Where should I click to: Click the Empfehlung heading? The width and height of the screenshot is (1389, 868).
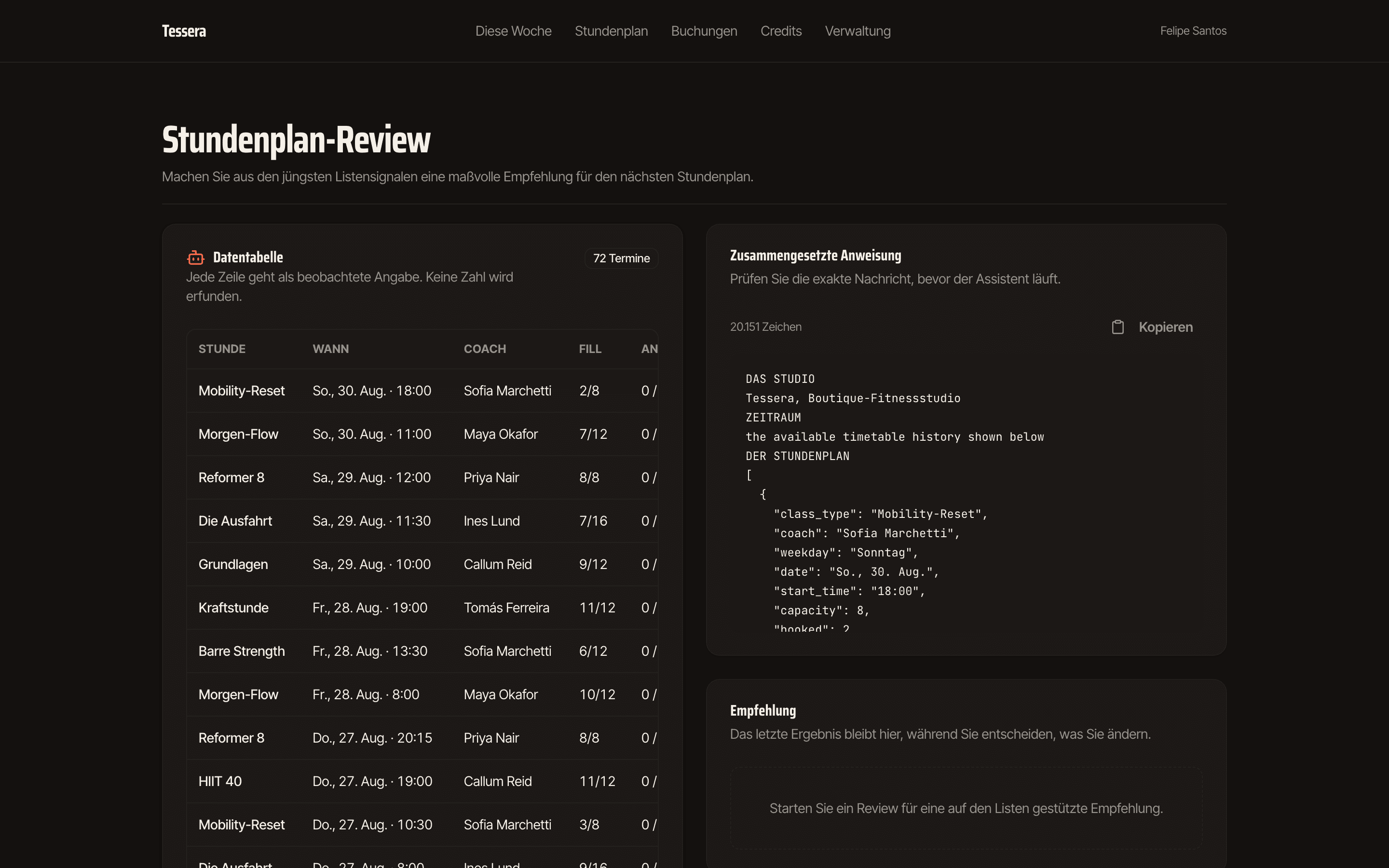coord(763,711)
